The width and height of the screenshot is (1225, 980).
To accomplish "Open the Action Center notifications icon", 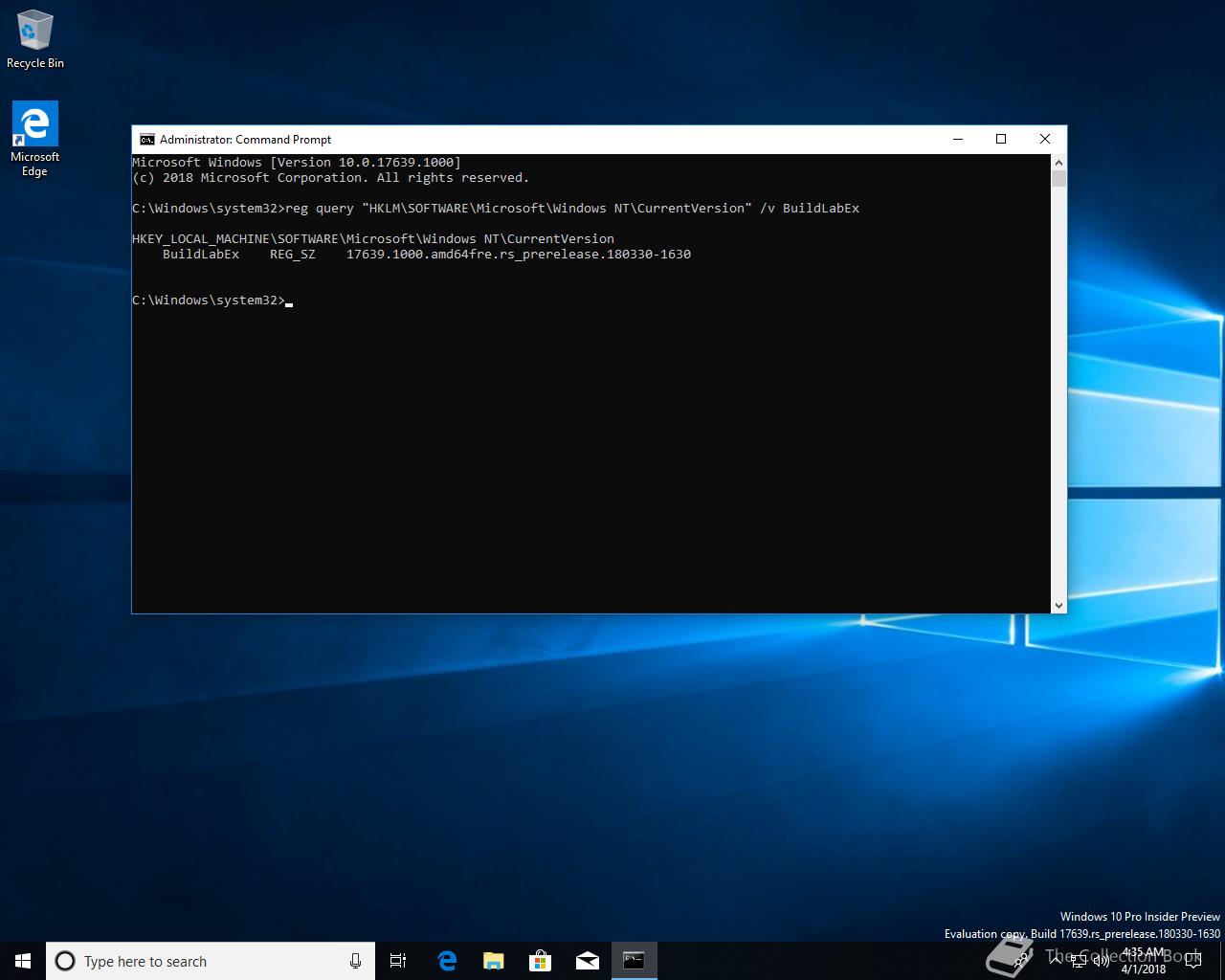I will click(x=1193, y=961).
